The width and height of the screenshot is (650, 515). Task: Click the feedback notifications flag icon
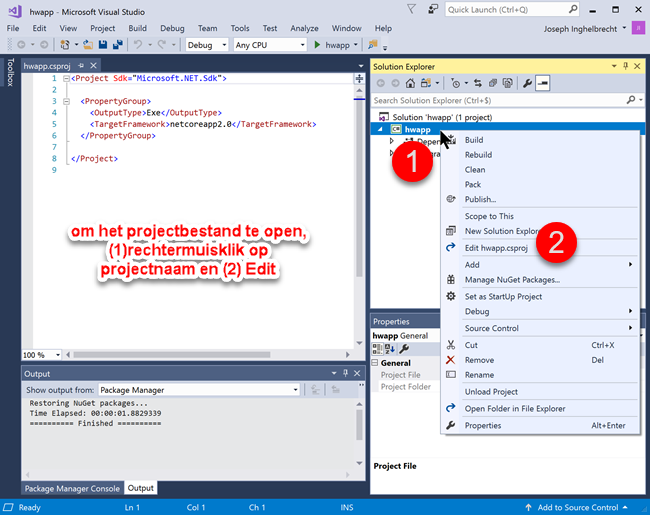411,9
